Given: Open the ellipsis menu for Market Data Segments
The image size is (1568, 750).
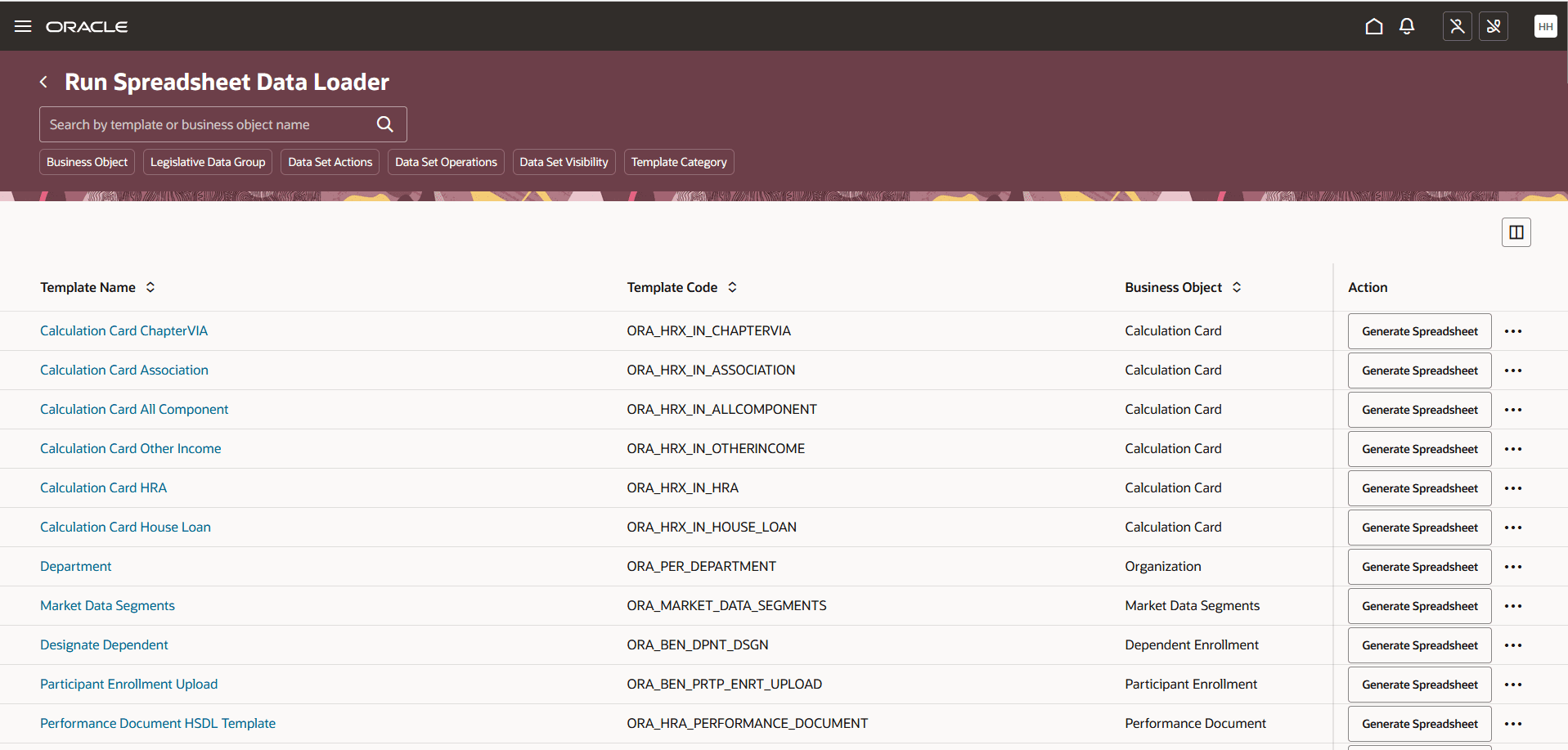Looking at the screenshot, I should click(1512, 605).
